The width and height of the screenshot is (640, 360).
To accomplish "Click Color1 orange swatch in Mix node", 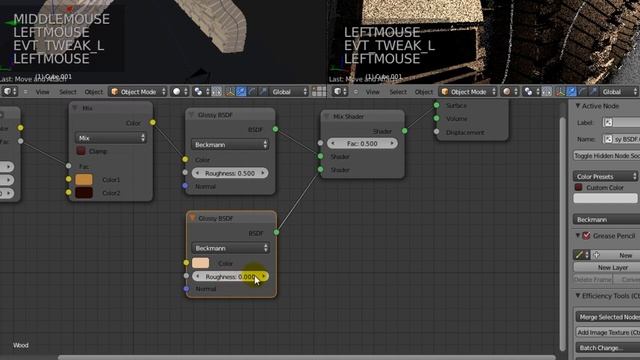I will [x=84, y=179].
